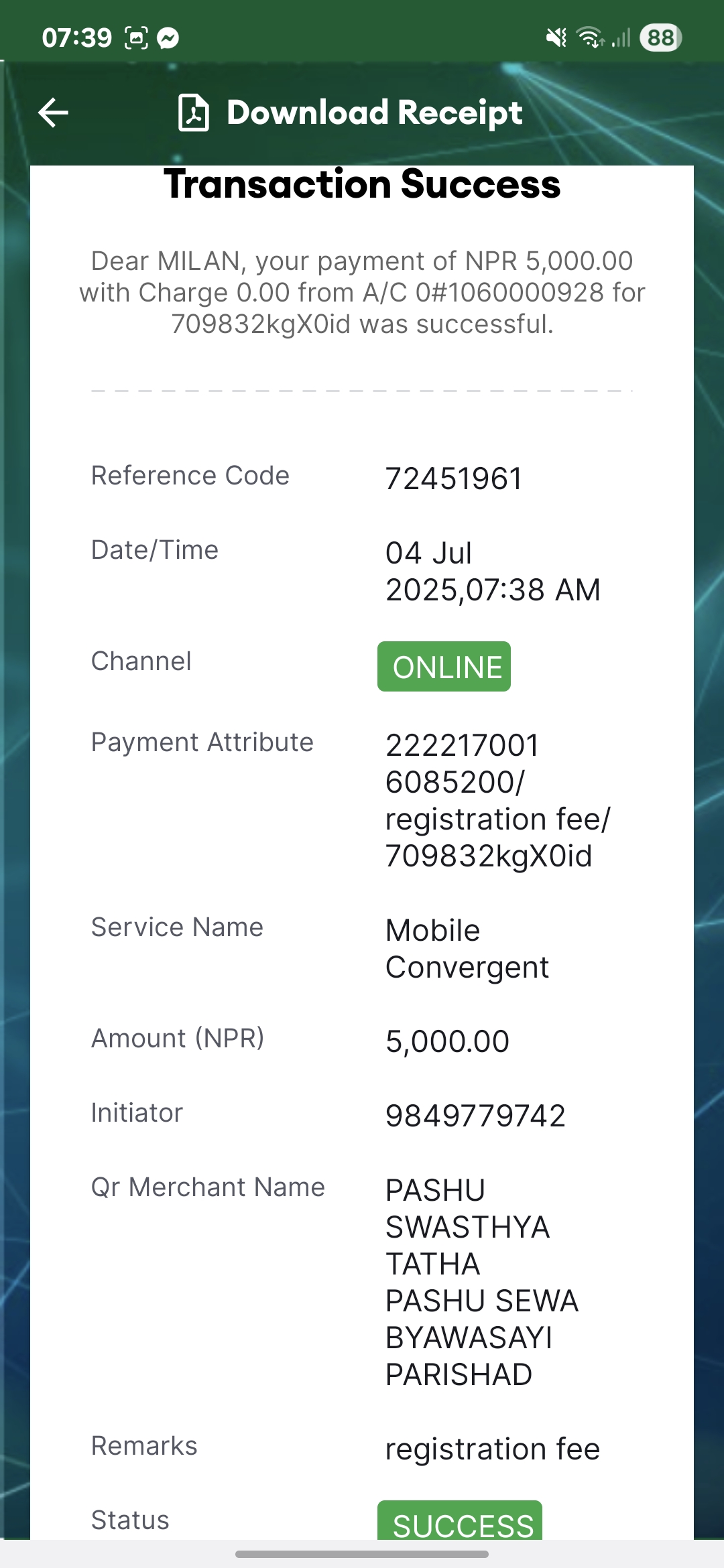Tap the Transaction Success heading
The height and width of the screenshot is (1568, 724).
[362, 184]
